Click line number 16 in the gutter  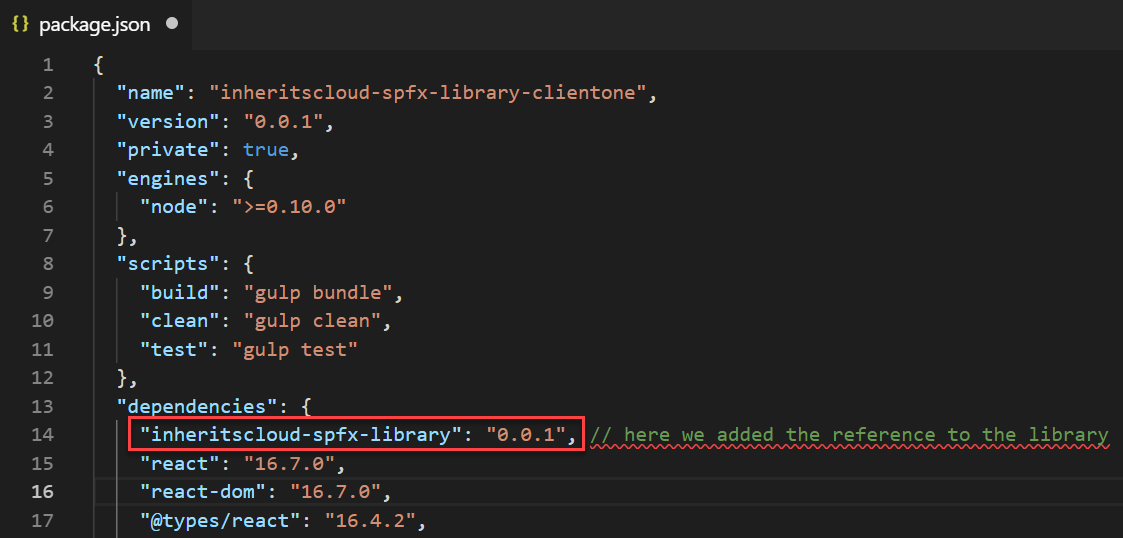(x=43, y=491)
